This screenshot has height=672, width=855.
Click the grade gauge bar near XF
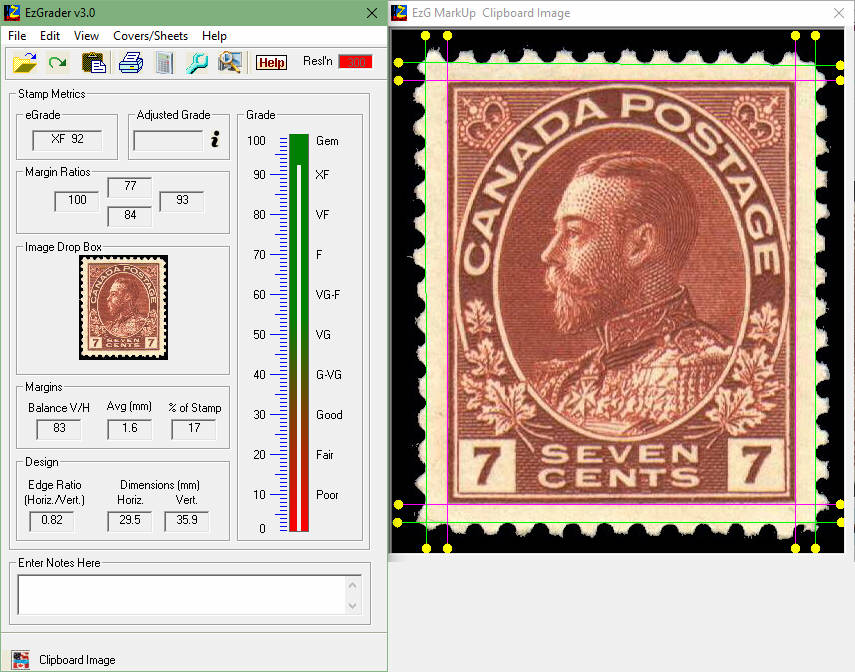(298, 175)
